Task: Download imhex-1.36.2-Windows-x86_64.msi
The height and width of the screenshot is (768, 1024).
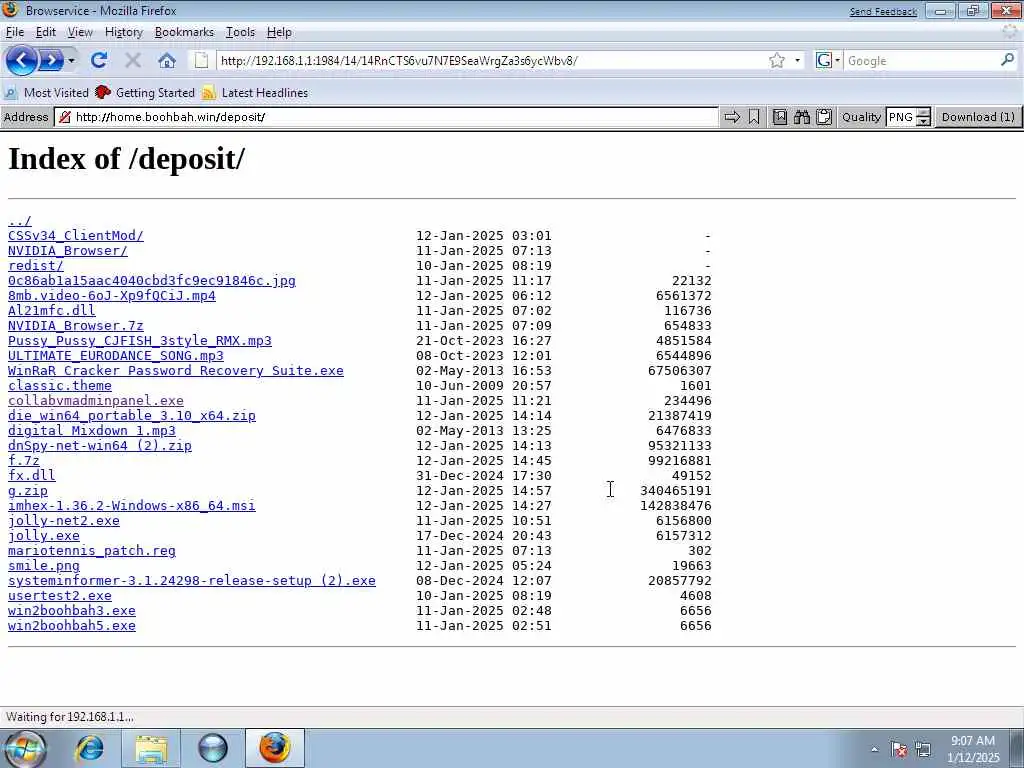Action: (132, 506)
